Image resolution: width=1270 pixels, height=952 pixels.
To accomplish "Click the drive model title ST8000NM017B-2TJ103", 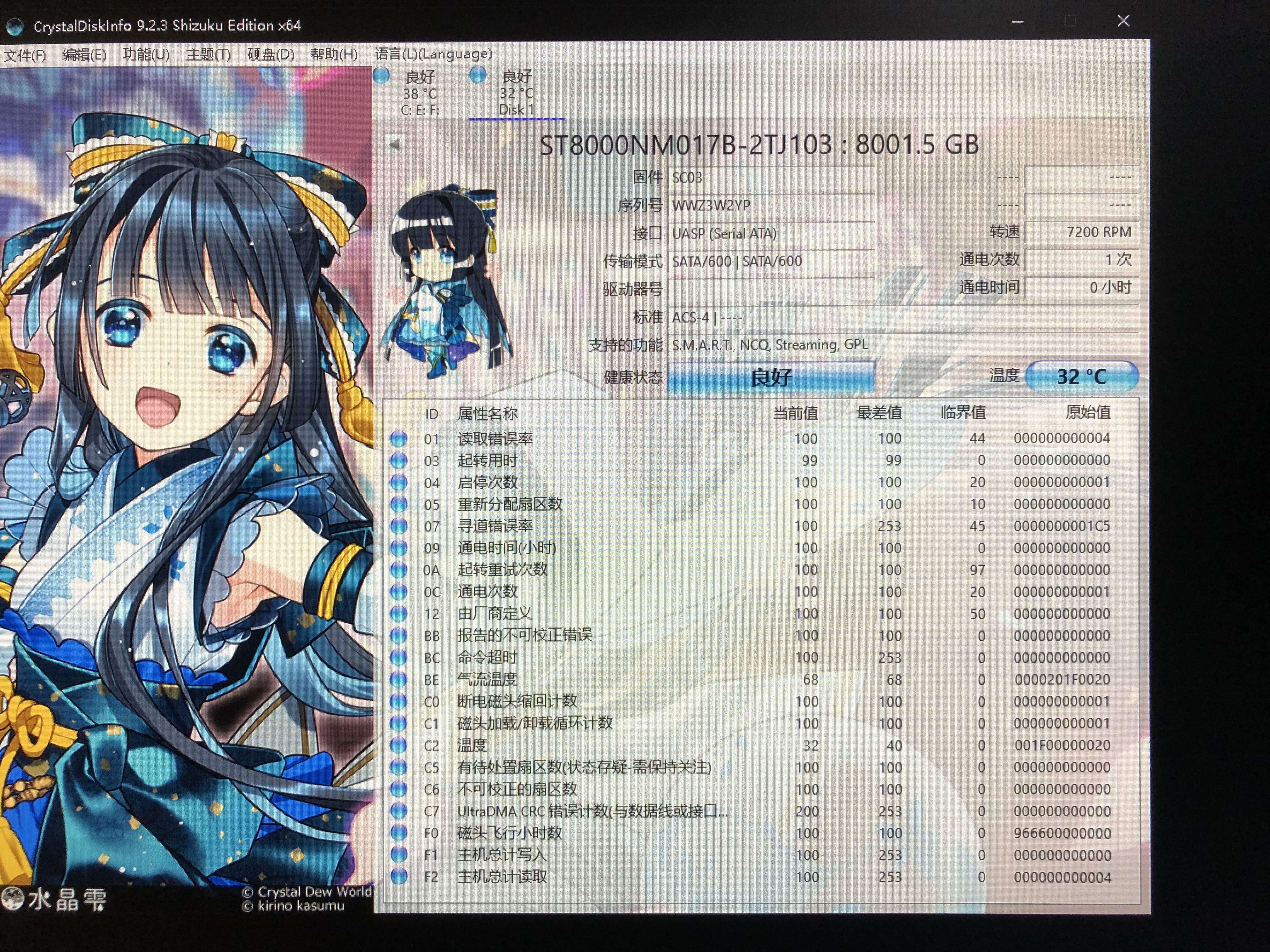I will click(685, 144).
